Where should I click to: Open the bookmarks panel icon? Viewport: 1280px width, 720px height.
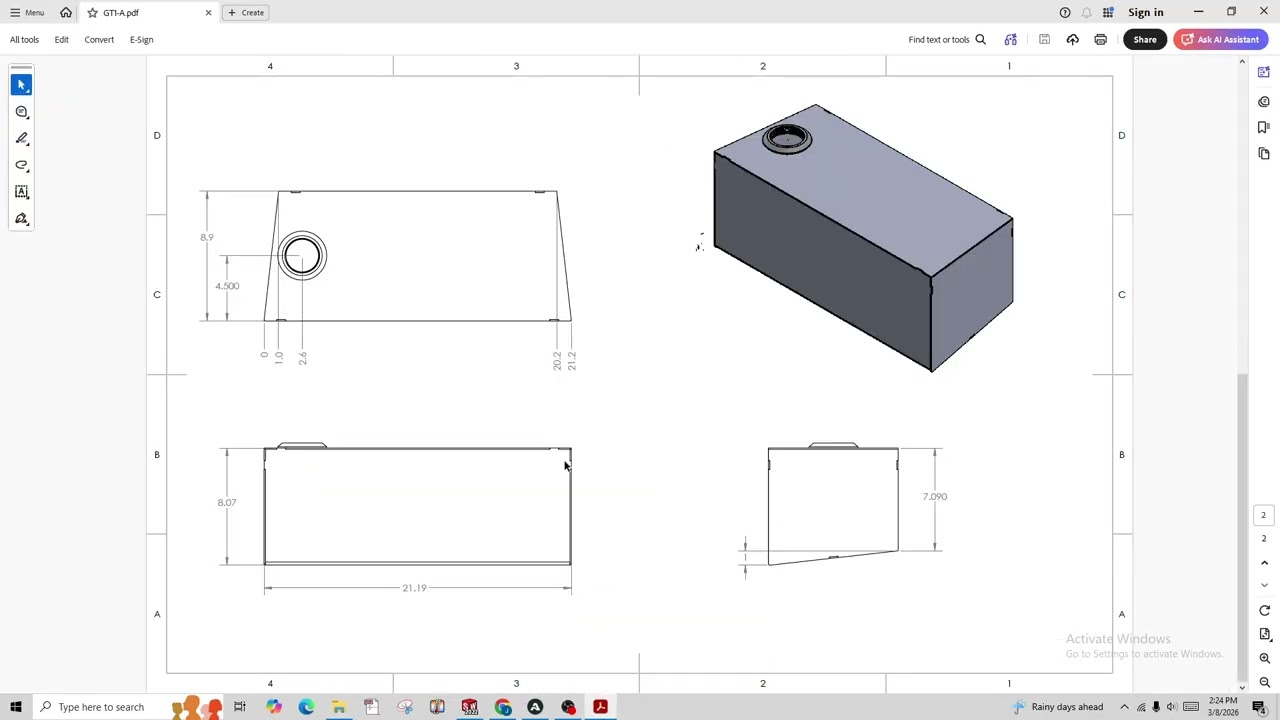click(1264, 127)
